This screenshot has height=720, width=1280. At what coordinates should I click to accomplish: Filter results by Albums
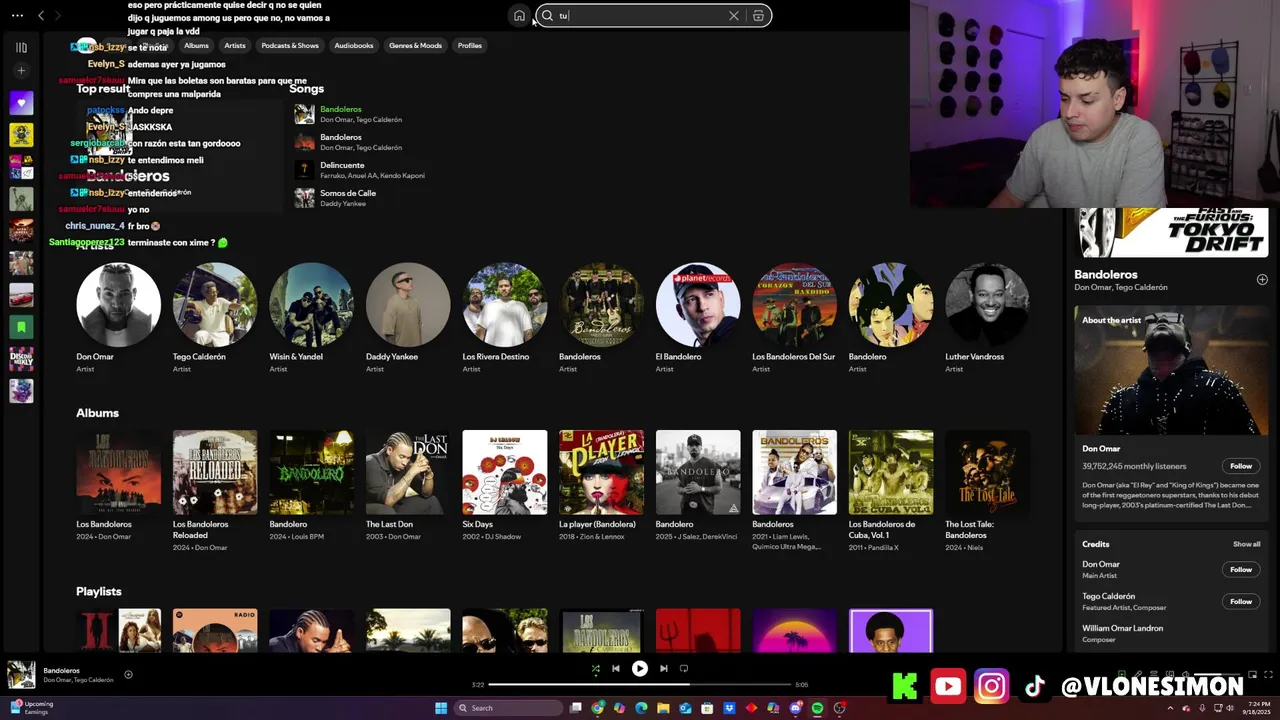[x=196, y=46]
